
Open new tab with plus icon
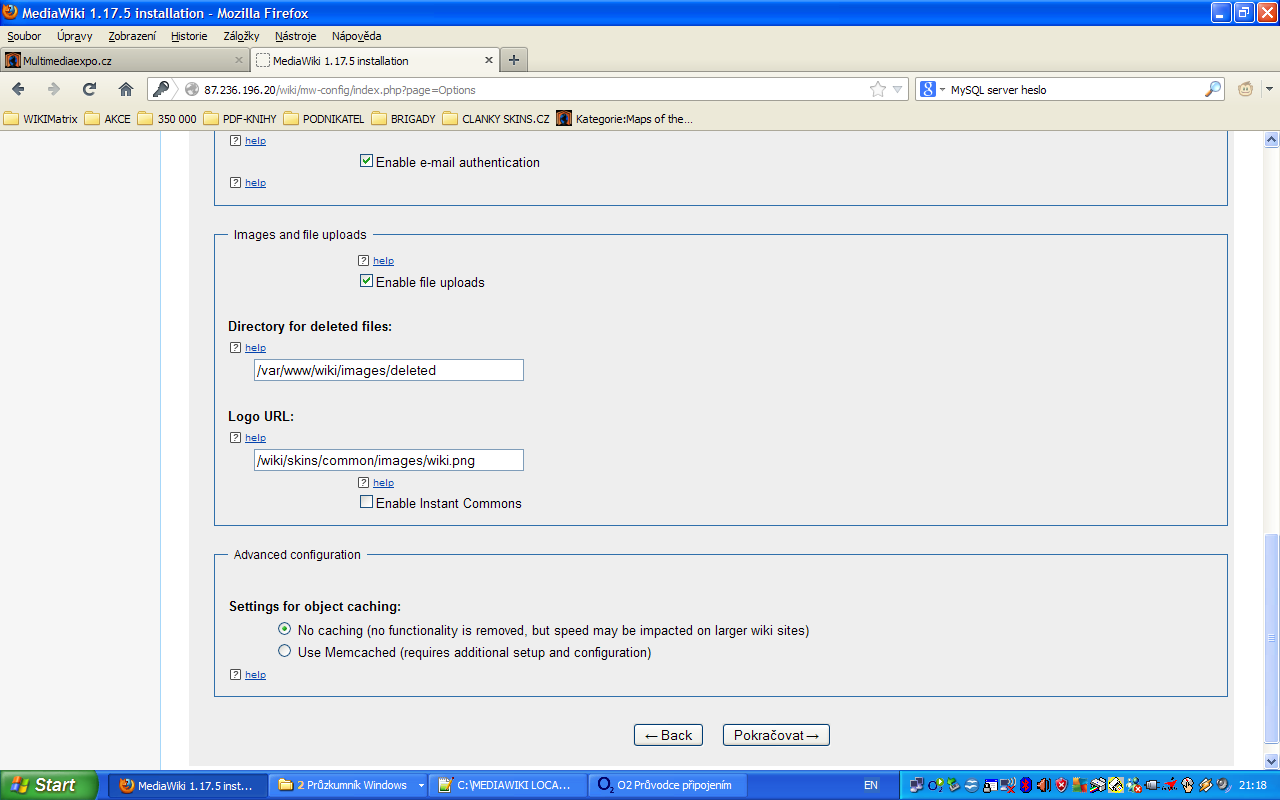click(x=513, y=60)
